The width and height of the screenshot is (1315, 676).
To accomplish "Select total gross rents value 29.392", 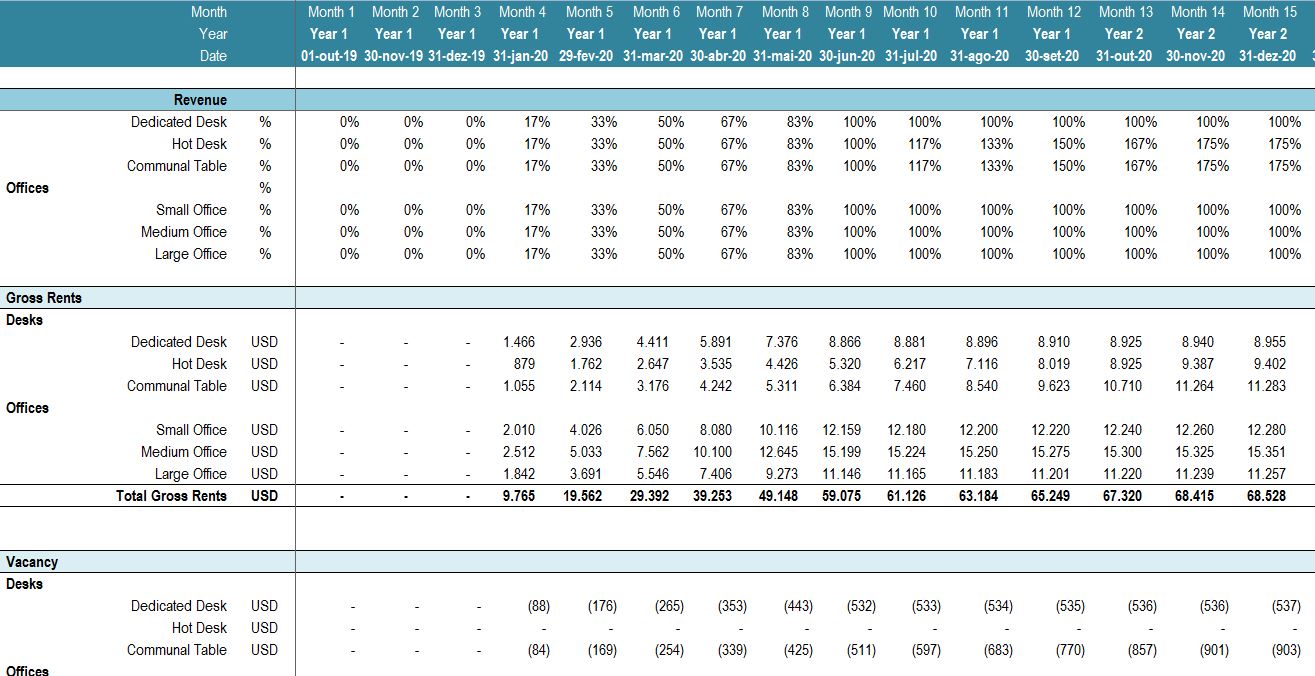I will pyautogui.click(x=652, y=496).
